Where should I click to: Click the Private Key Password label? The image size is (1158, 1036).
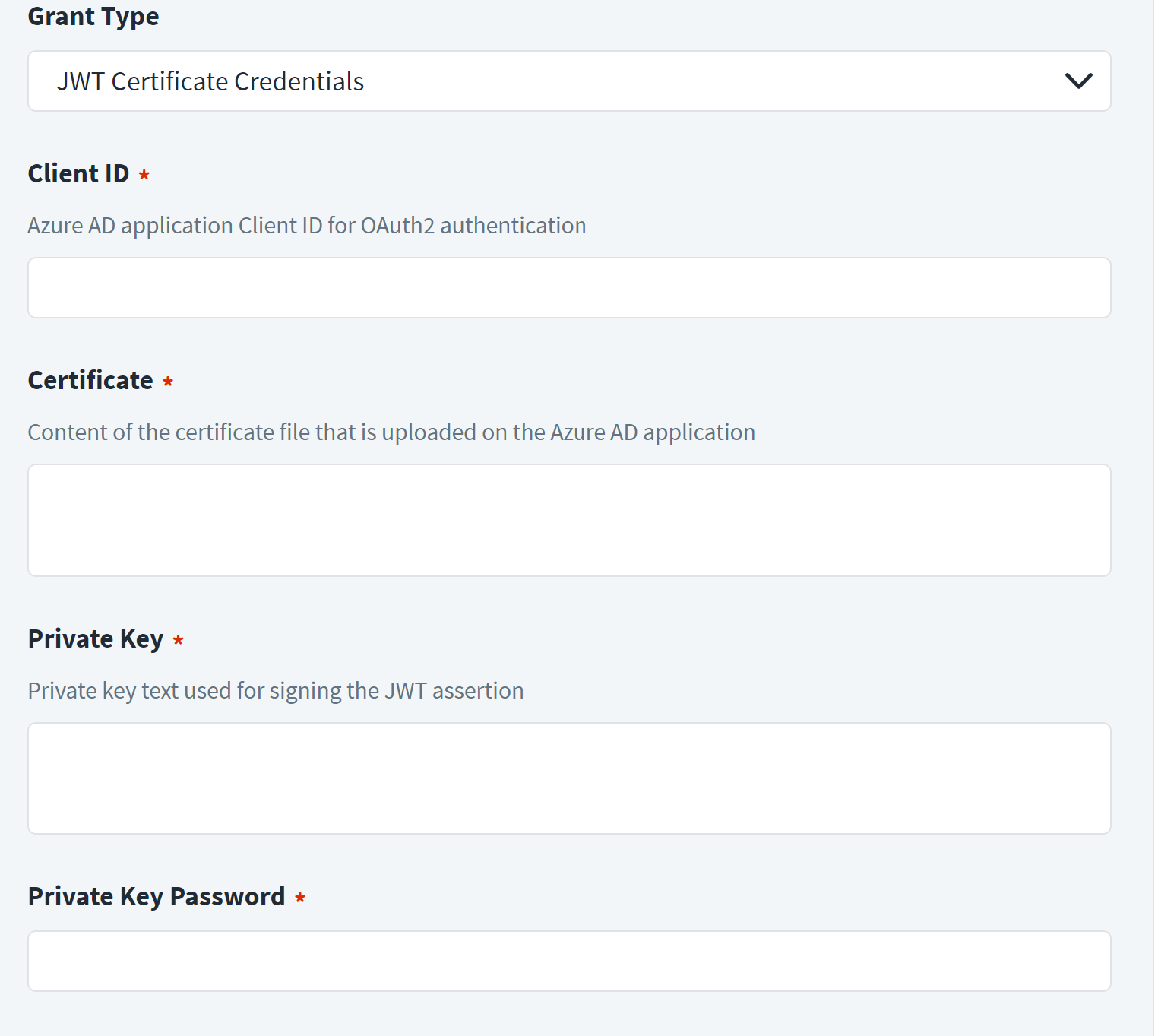point(157,897)
